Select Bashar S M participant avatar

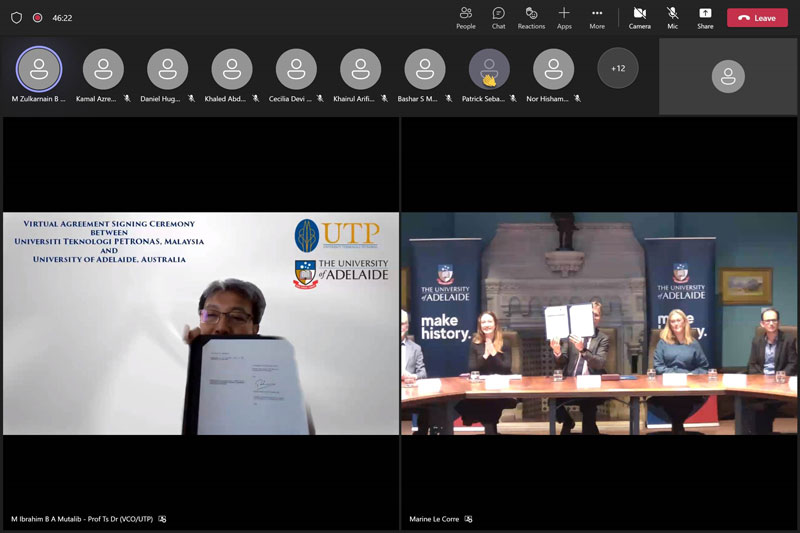point(424,69)
